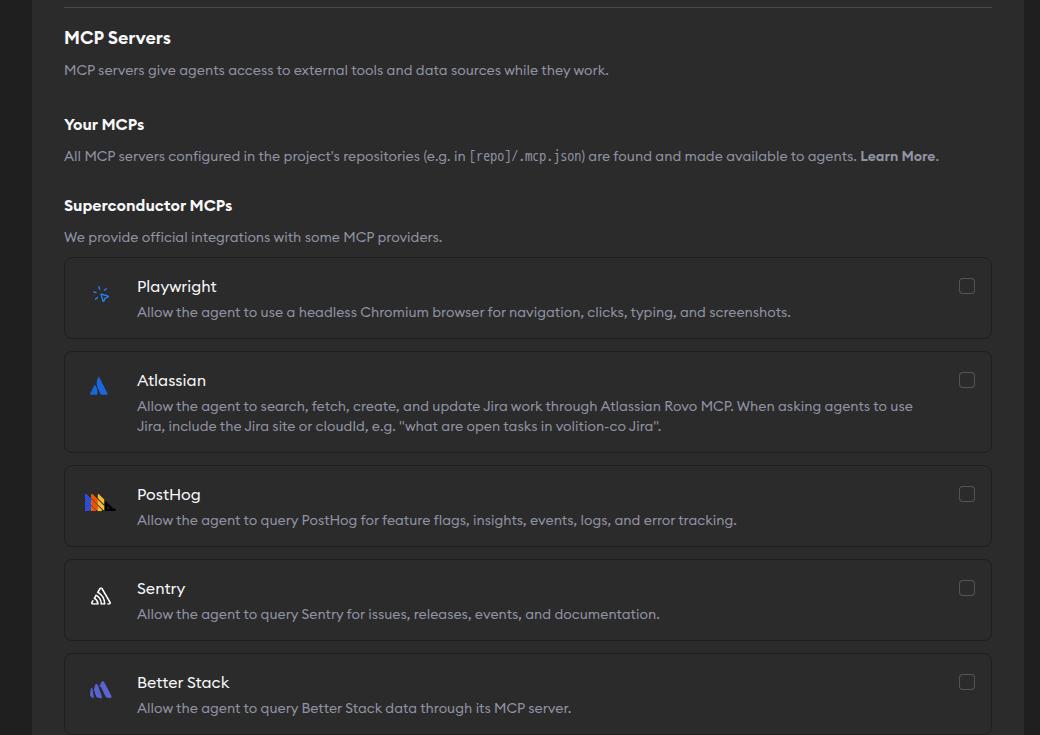The image size is (1040, 735).
Task: Click the Playwright cursor icon
Action: click(x=101, y=294)
